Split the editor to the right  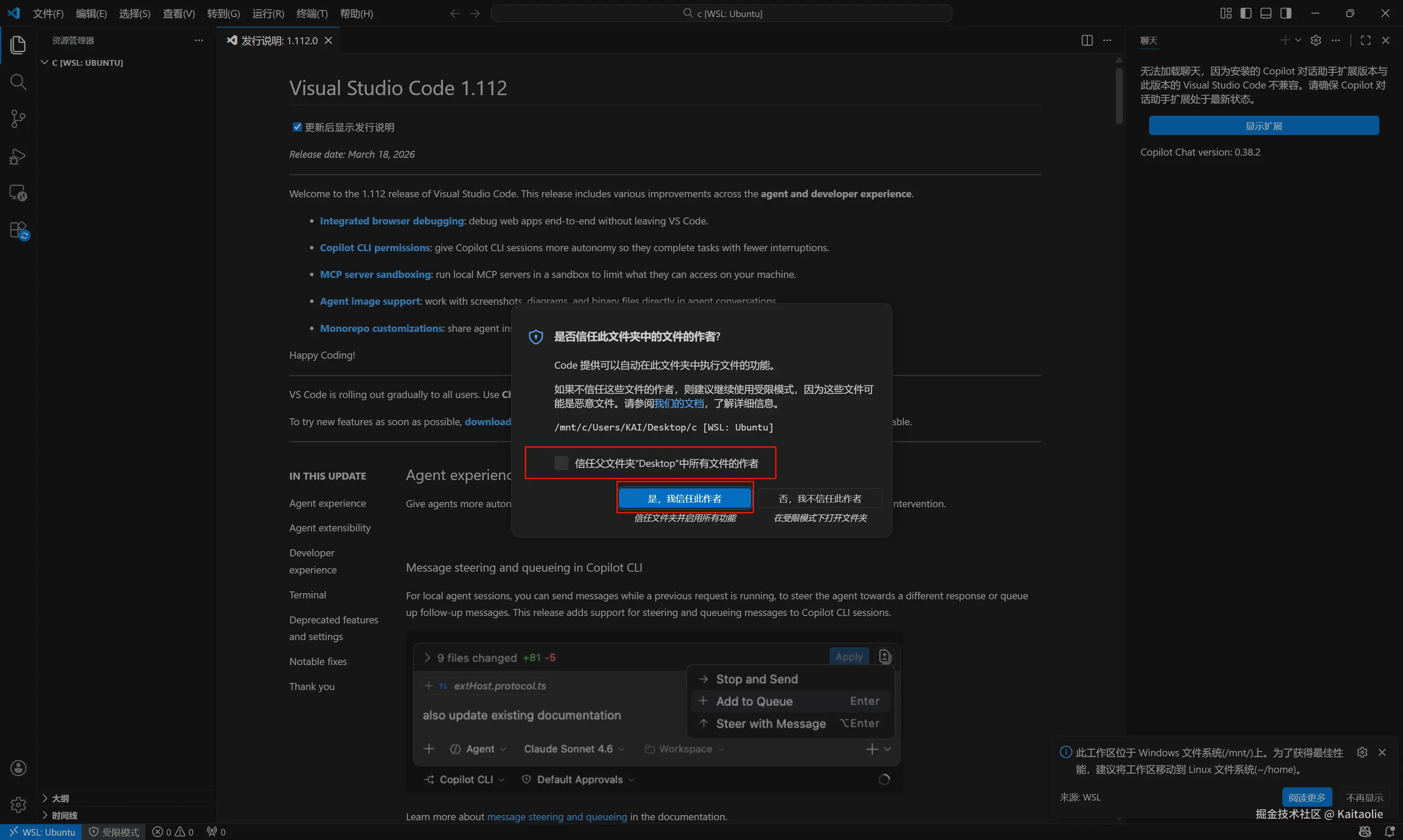tap(1086, 40)
